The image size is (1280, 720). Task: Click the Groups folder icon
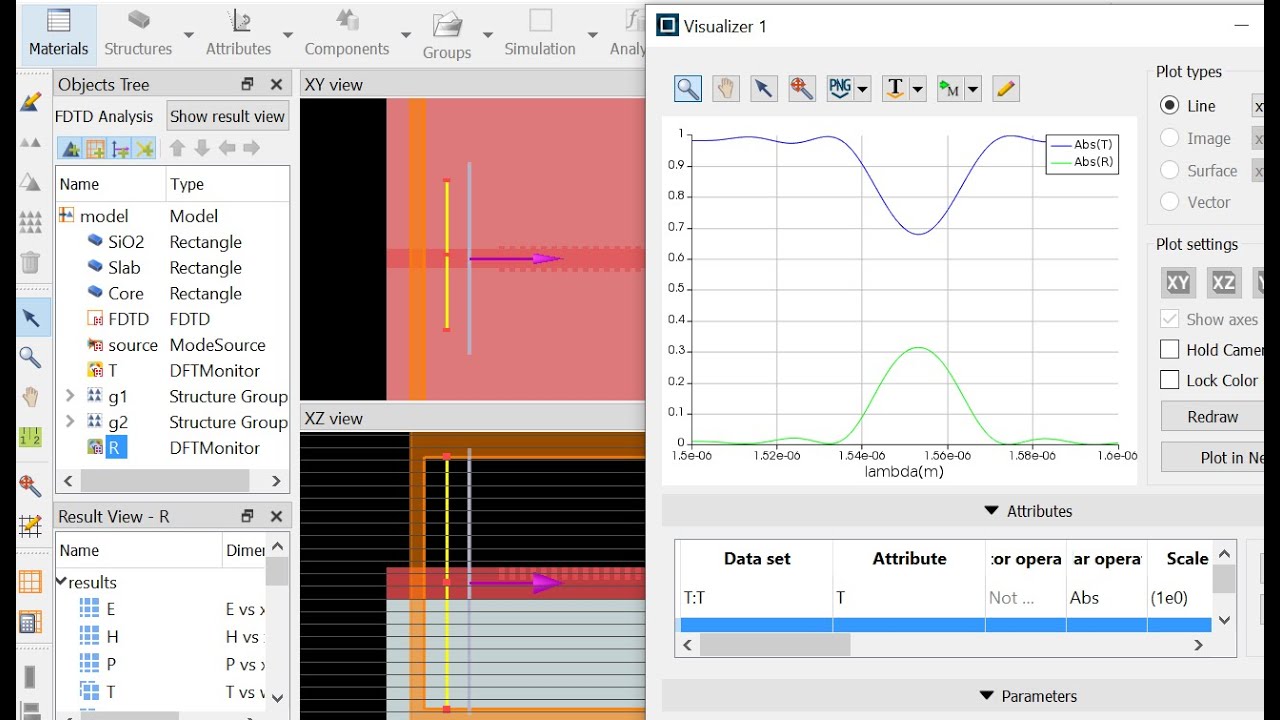point(447,24)
